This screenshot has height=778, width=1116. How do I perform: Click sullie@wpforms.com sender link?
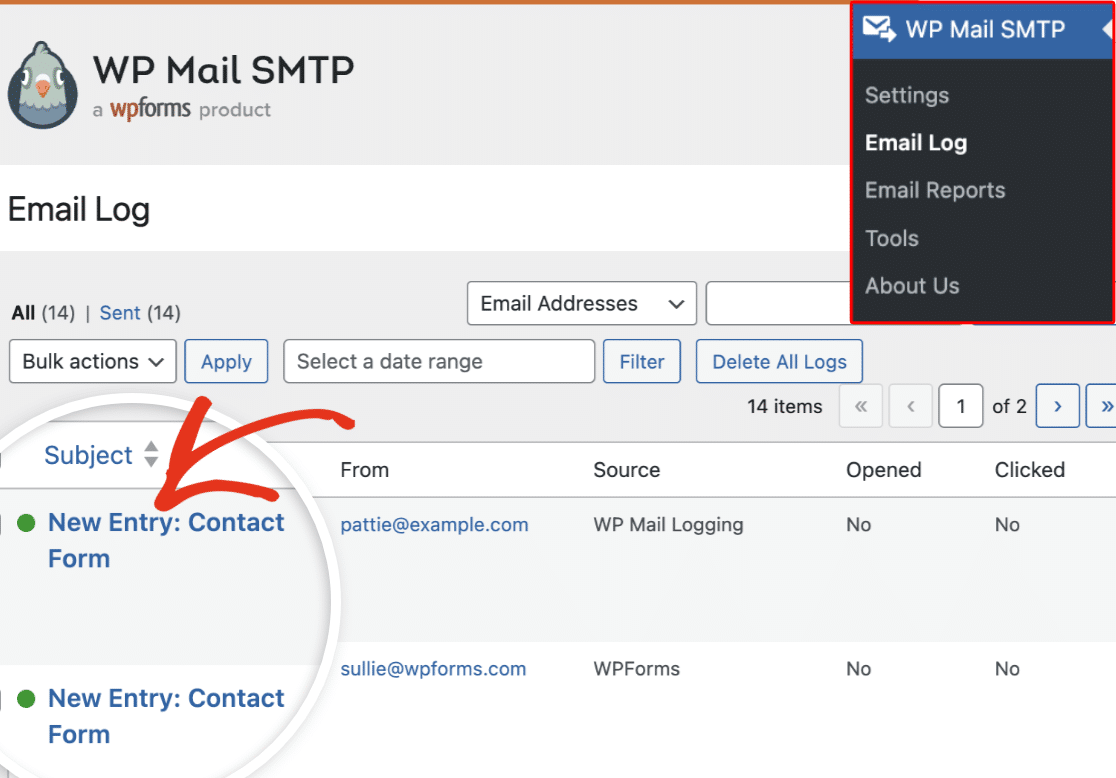(433, 669)
